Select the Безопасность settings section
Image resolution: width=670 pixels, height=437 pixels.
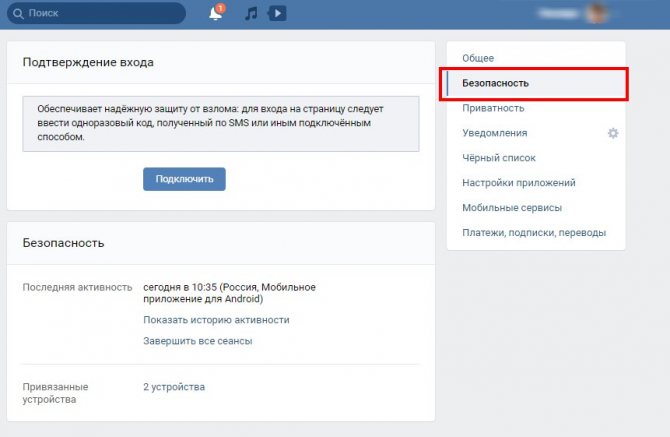495,83
